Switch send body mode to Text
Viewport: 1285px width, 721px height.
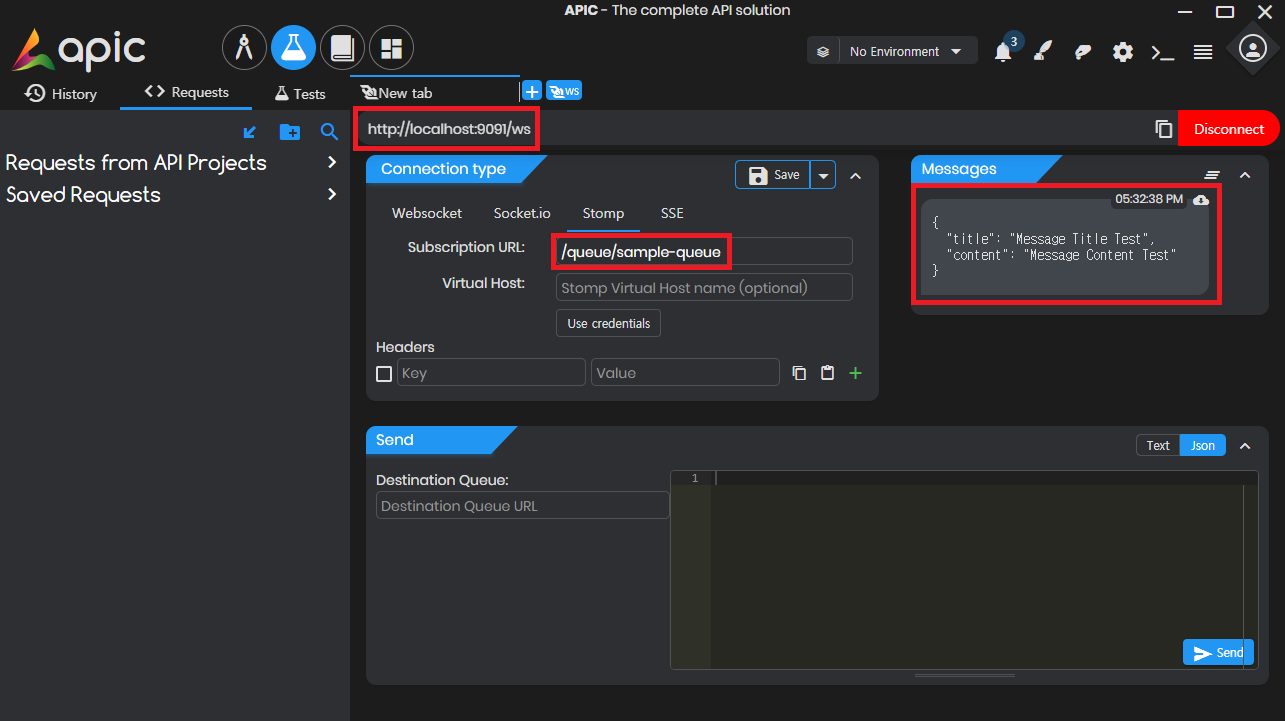(x=1158, y=445)
